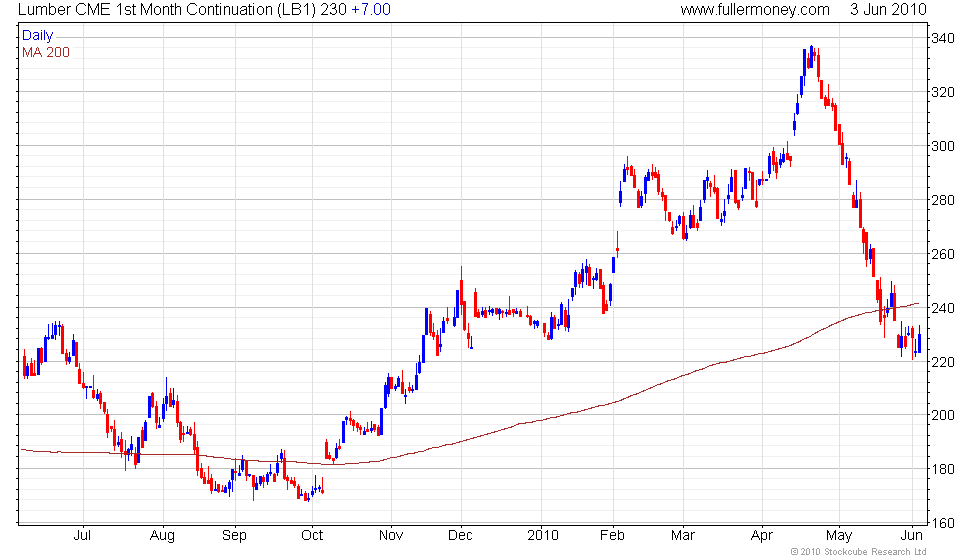This screenshot has width=980, height=560.
Task: Click the 'Mar' month label
Action: pyautogui.click(x=682, y=536)
